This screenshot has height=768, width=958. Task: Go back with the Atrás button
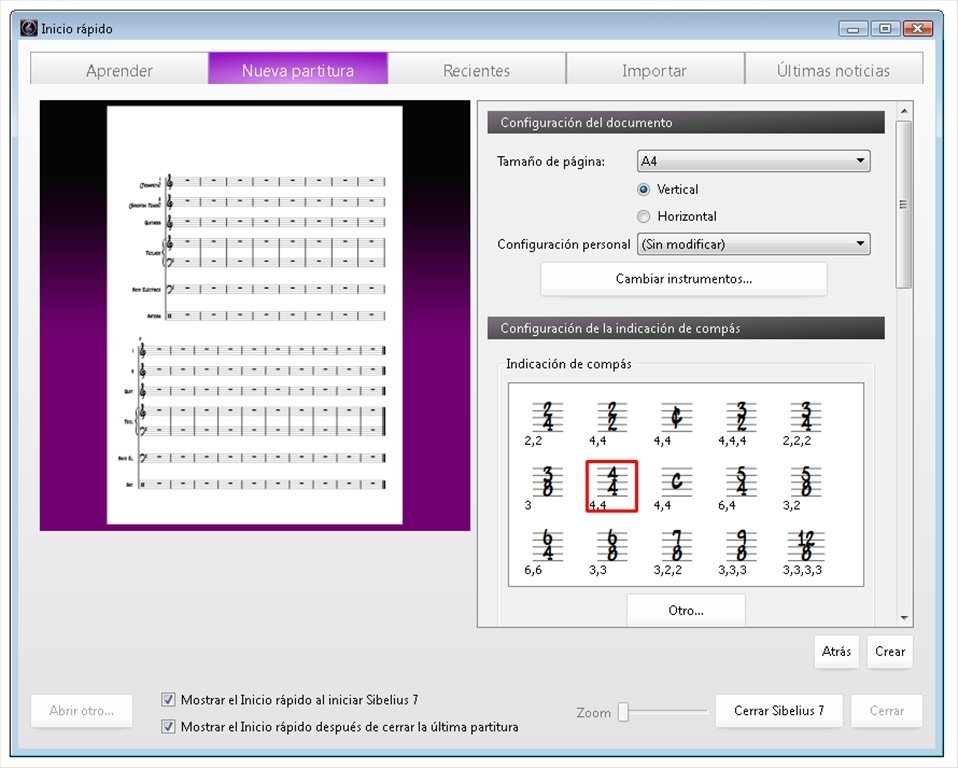(836, 652)
